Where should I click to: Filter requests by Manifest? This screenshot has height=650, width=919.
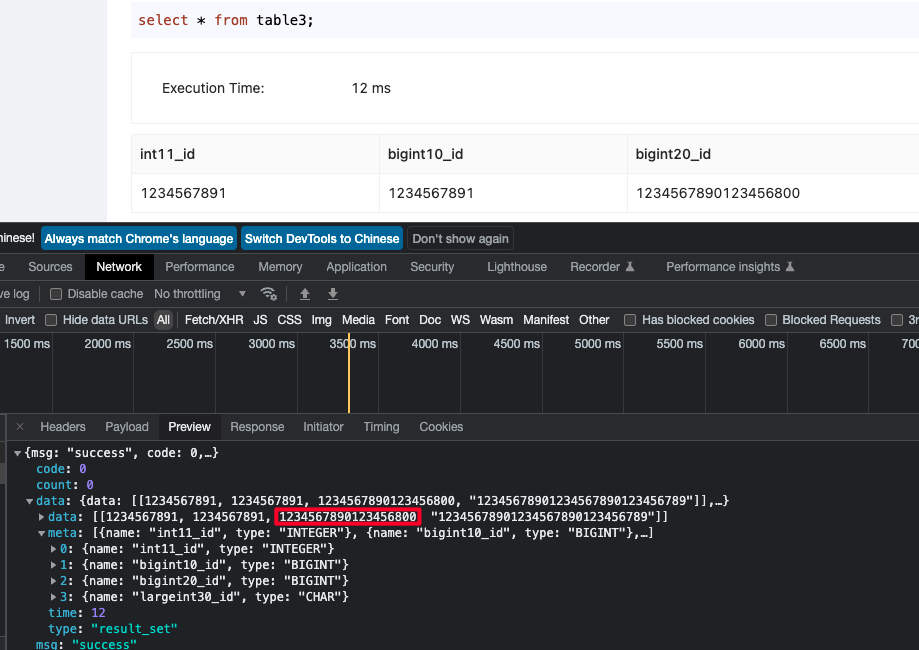point(546,320)
